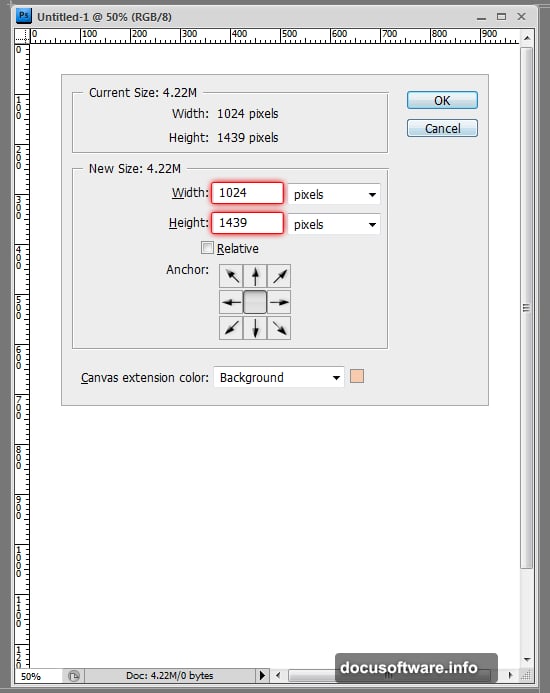This screenshot has width=550, height=693.
Task: Set anchor to the top-center arrow
Action: (x=255, y=276)
